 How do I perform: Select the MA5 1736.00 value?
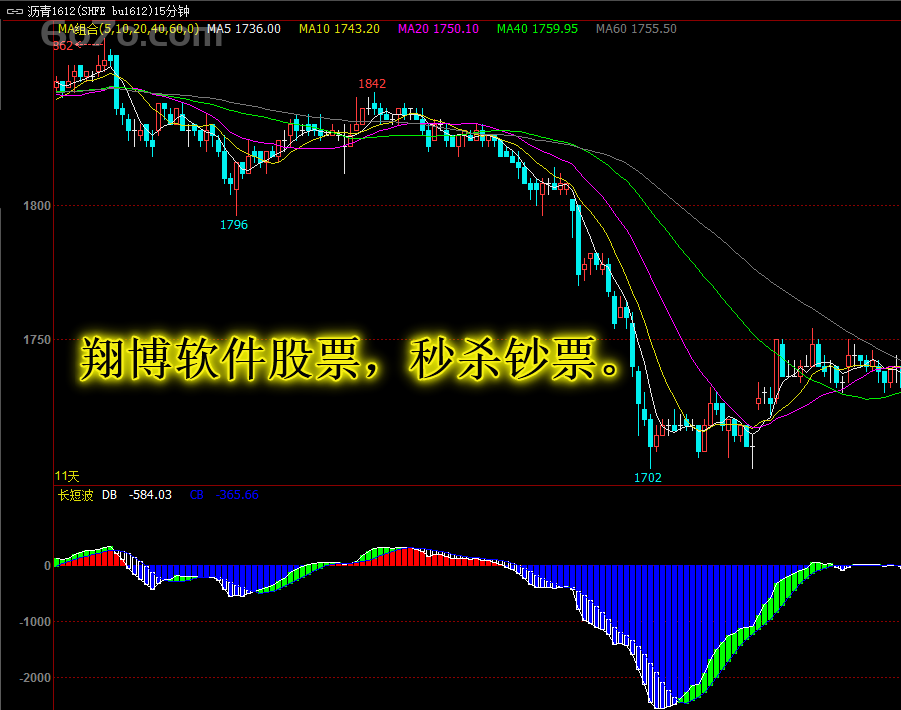[244, 29]
